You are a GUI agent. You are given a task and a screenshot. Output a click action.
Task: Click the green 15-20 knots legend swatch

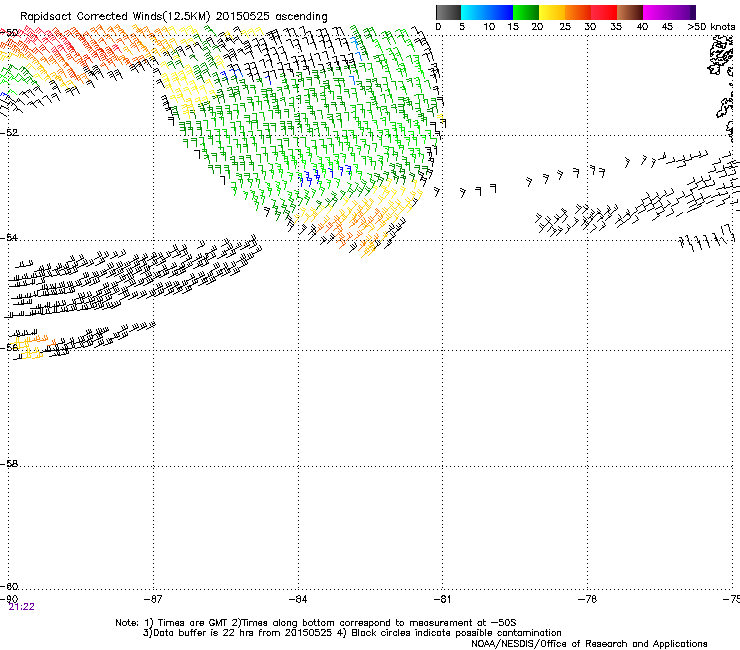tap(526, 12)
